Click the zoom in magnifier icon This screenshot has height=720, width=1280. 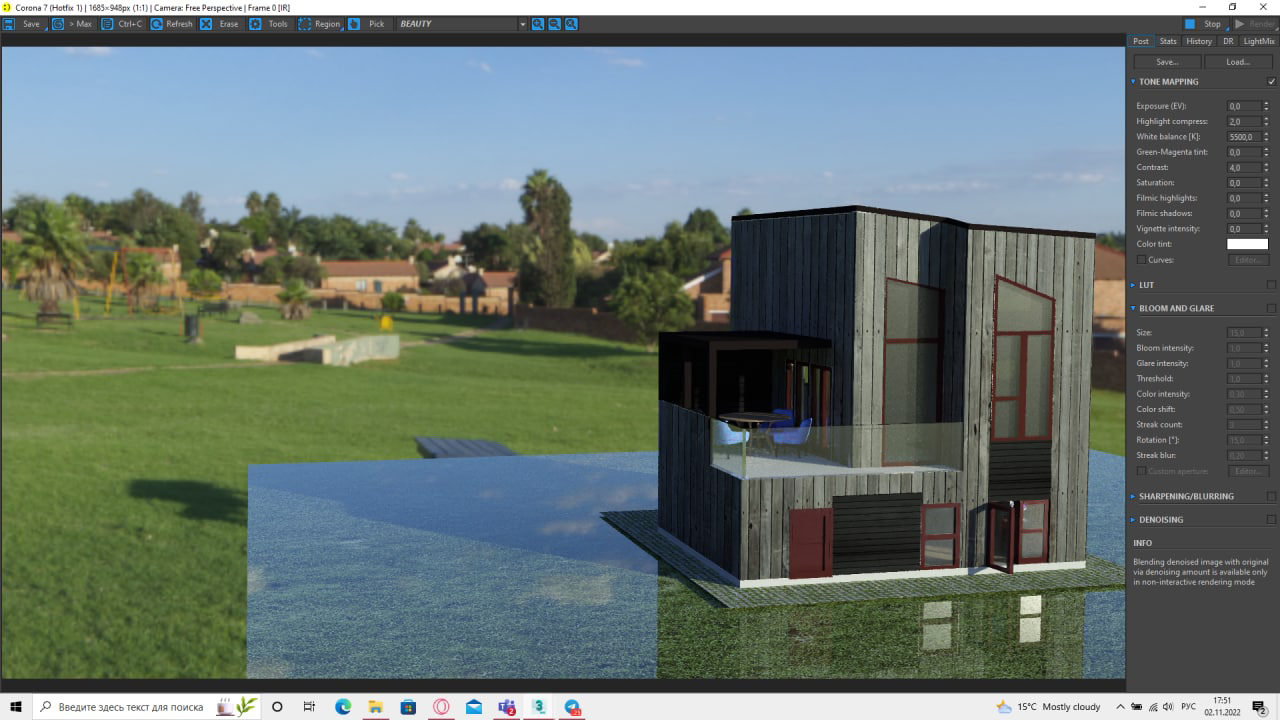(x=538, y=24)
